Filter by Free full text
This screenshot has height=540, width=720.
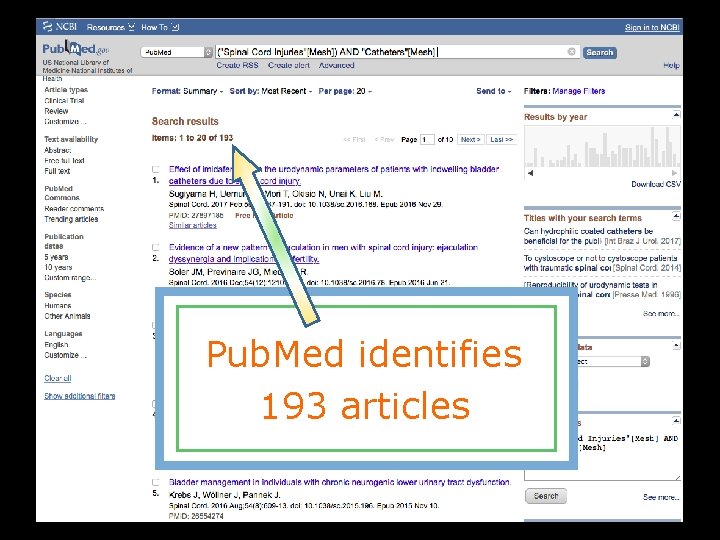click(64, 161)
